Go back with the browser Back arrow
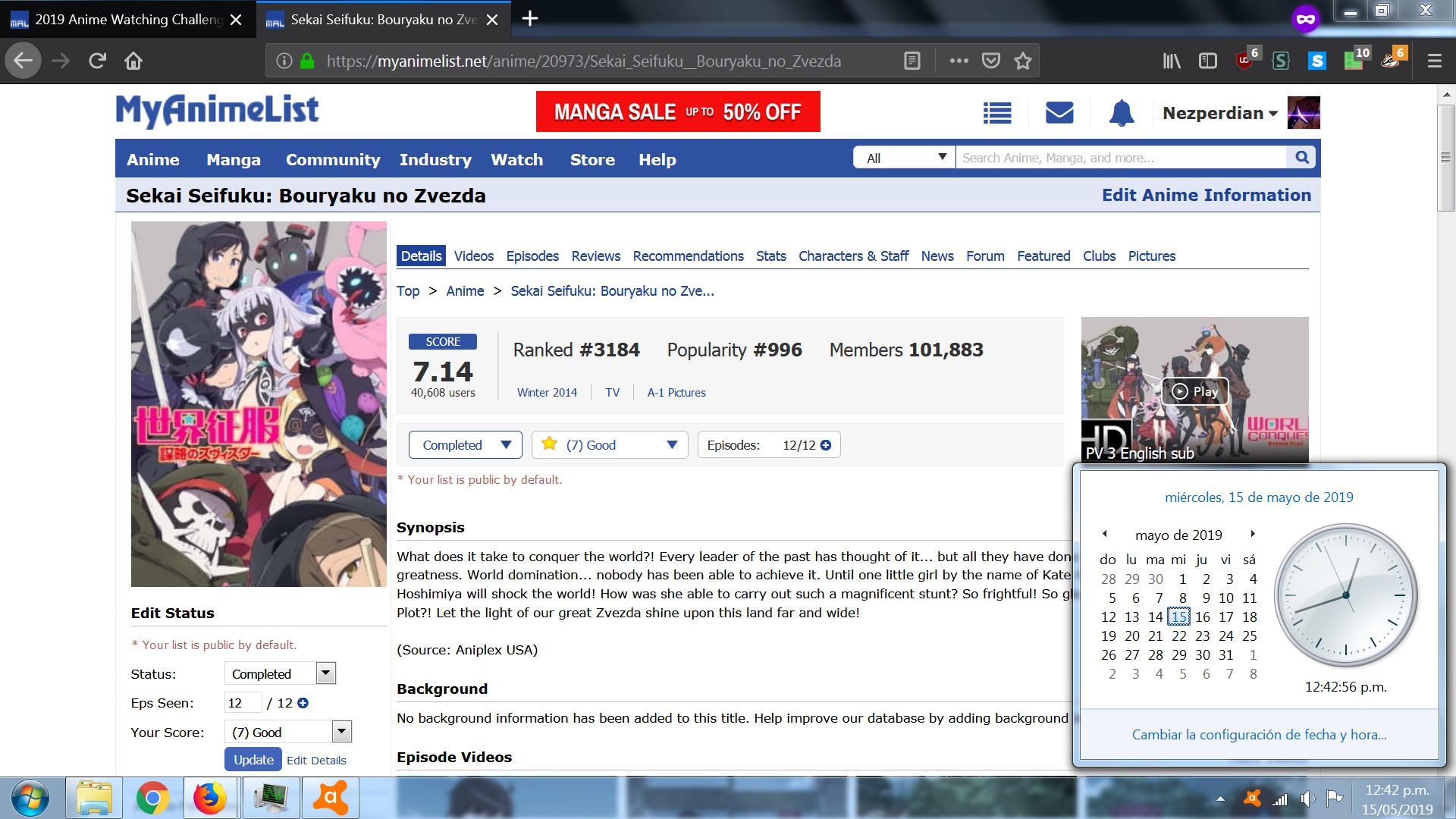This screenshot has height=819, width=1456. [24, 61]
